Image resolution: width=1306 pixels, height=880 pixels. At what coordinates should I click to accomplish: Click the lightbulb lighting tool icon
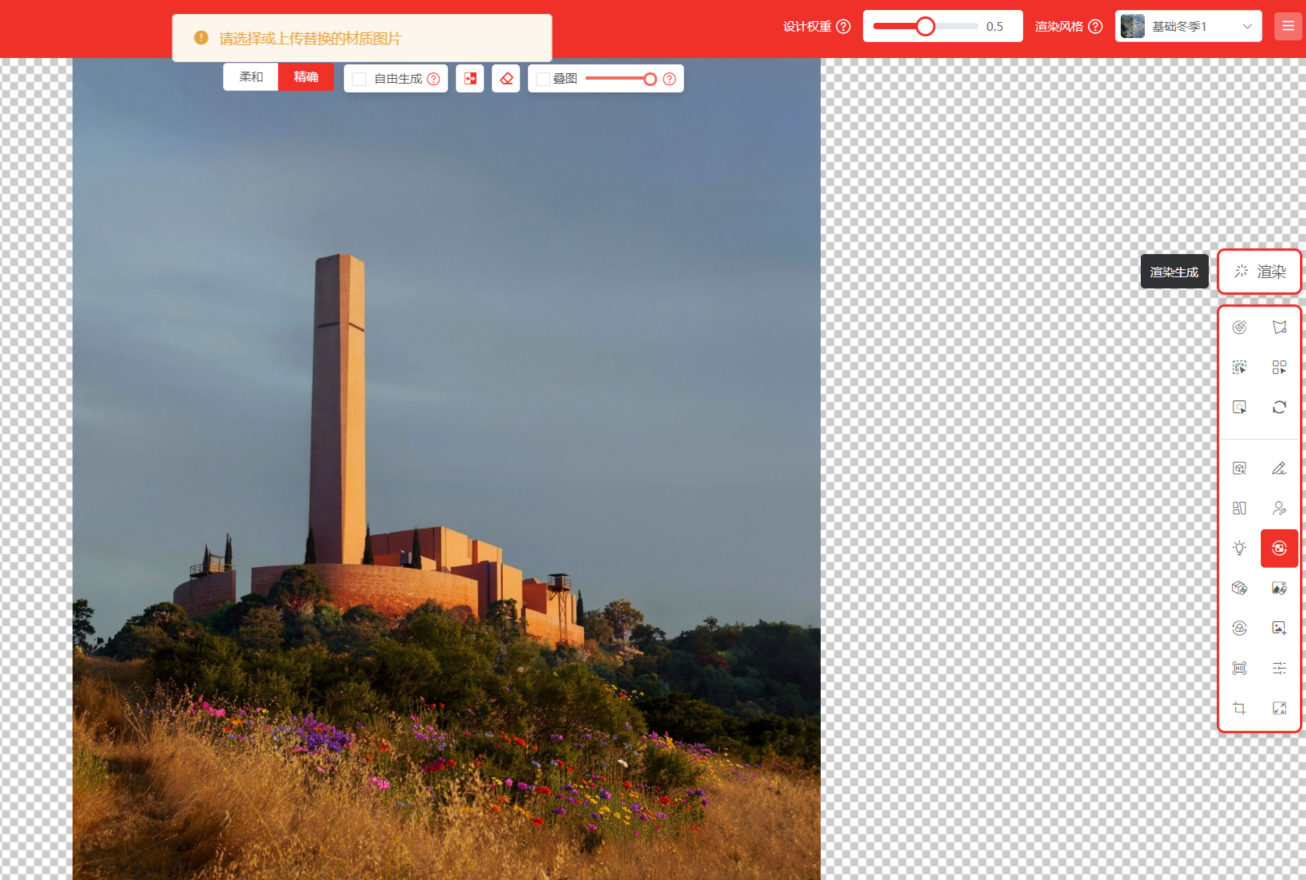pos(1239,548)
